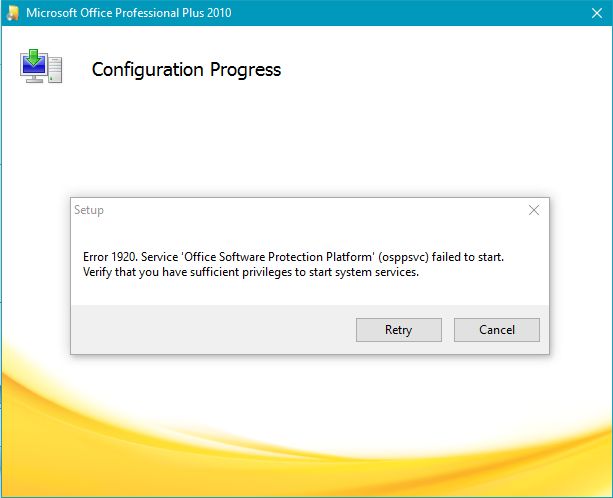613x498 pixels.
Task: Close the Microsoft Office Professional Plus 2010 window
Action: 597,13
